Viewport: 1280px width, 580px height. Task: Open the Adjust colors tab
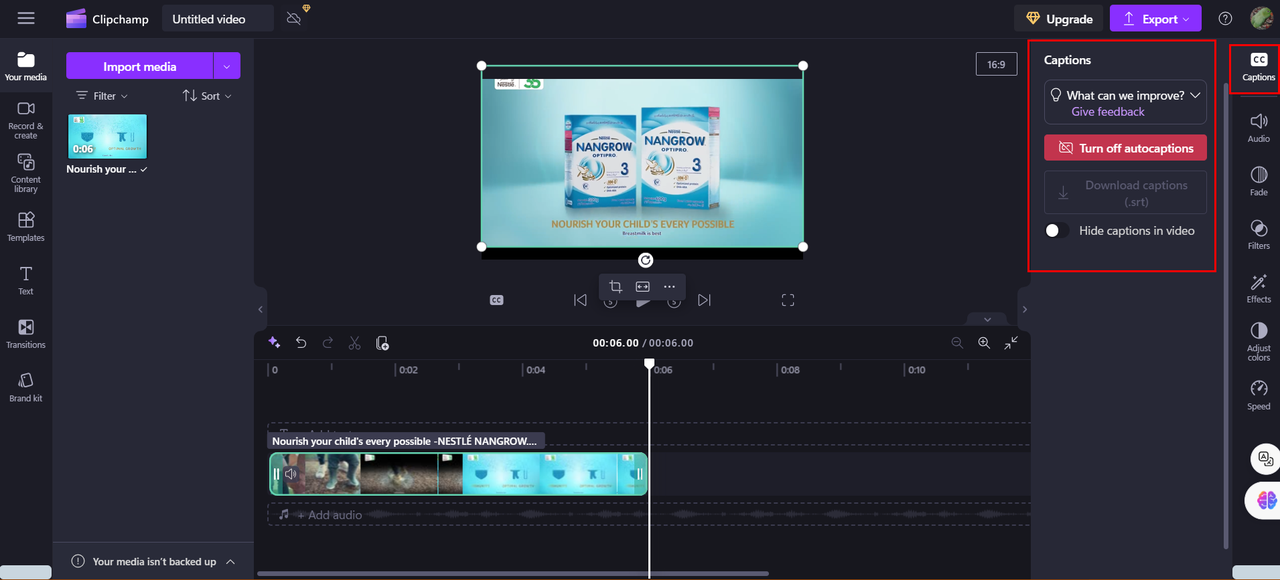1259,342
